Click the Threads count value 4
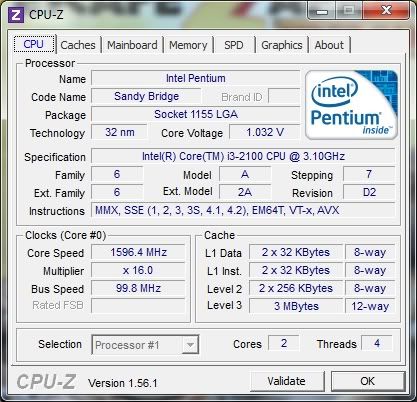 pos(377,343)
